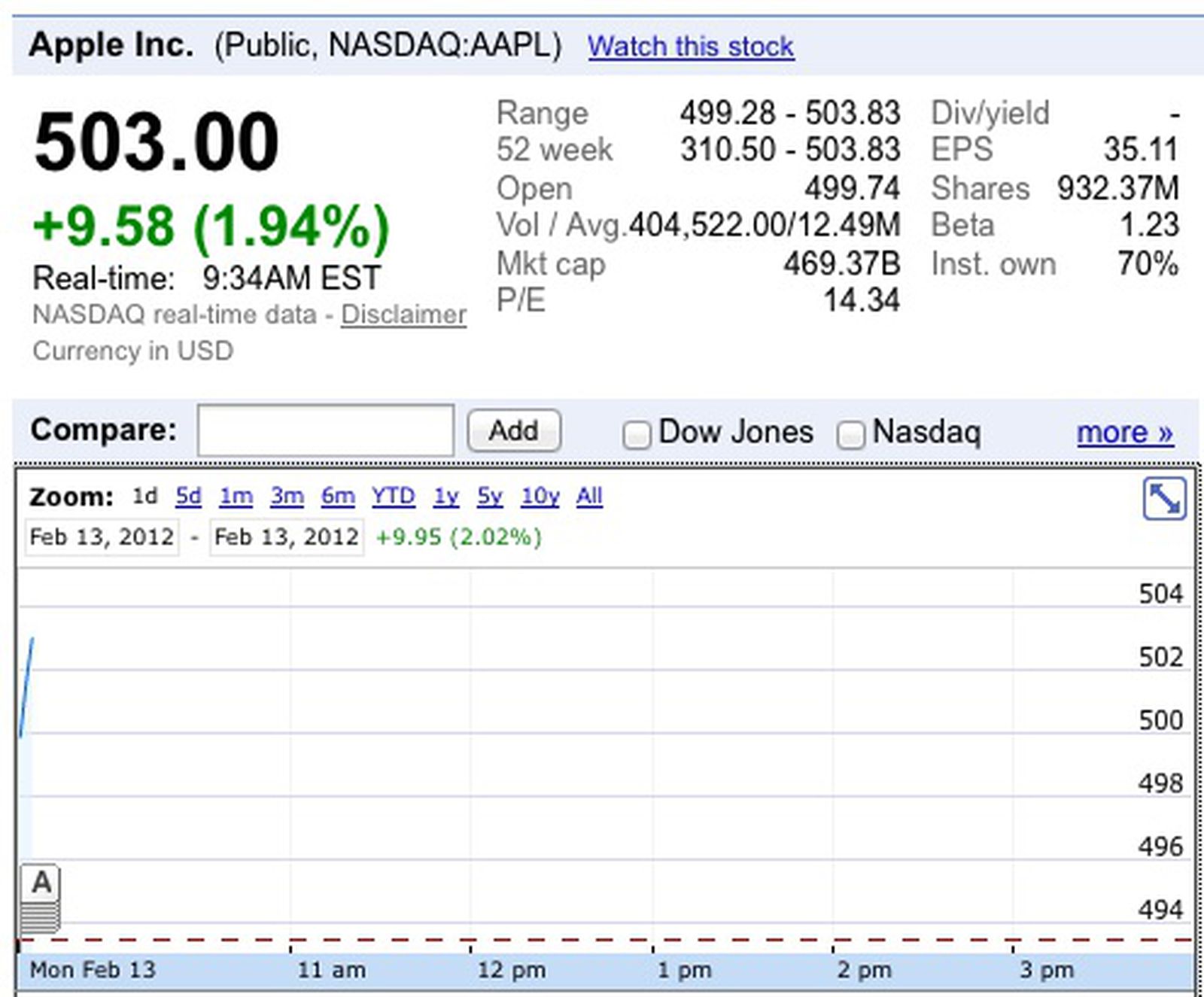Open the Disclaimer link

[403, 315]
